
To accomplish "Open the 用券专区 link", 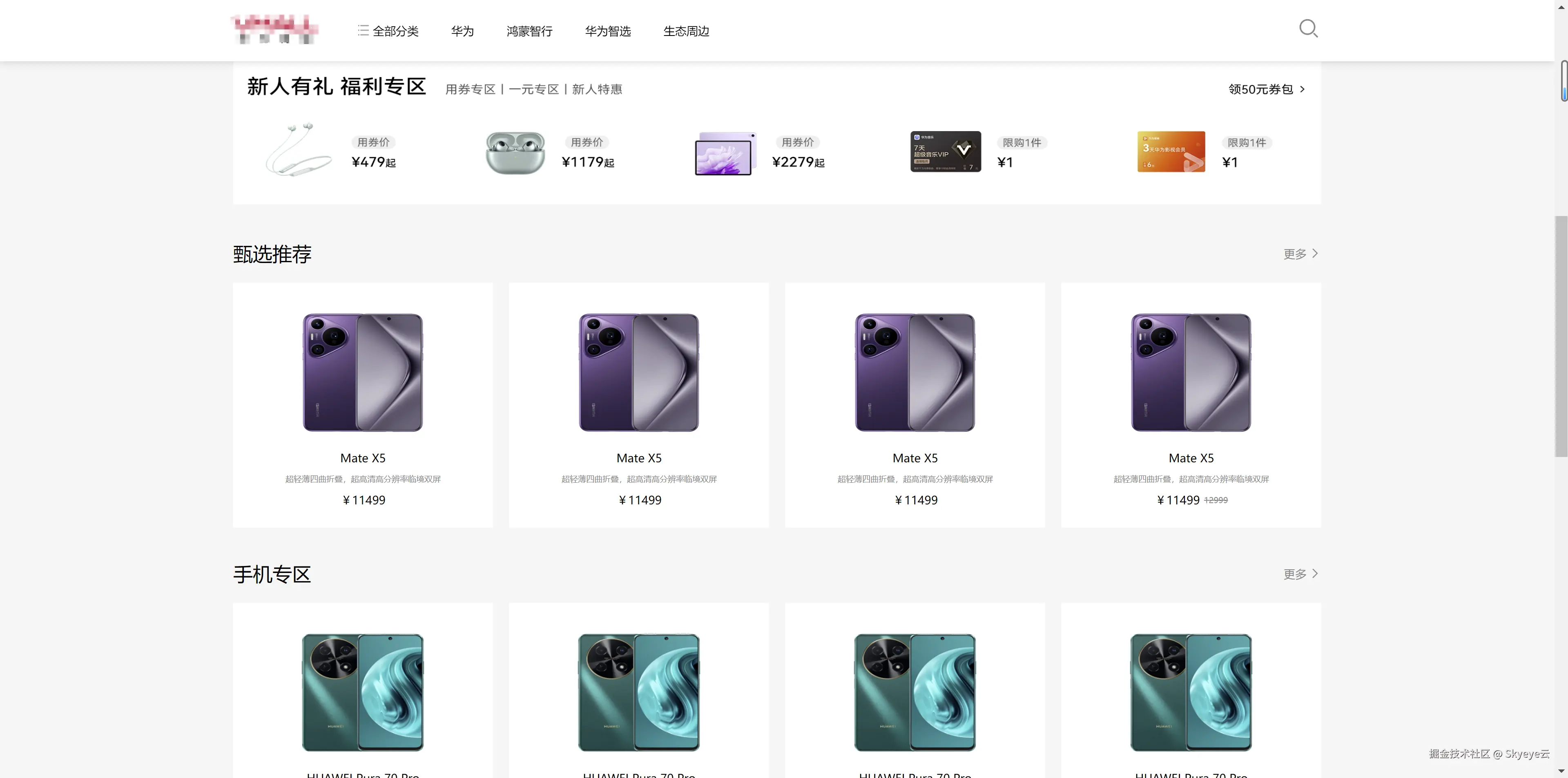I will point(470,89).
